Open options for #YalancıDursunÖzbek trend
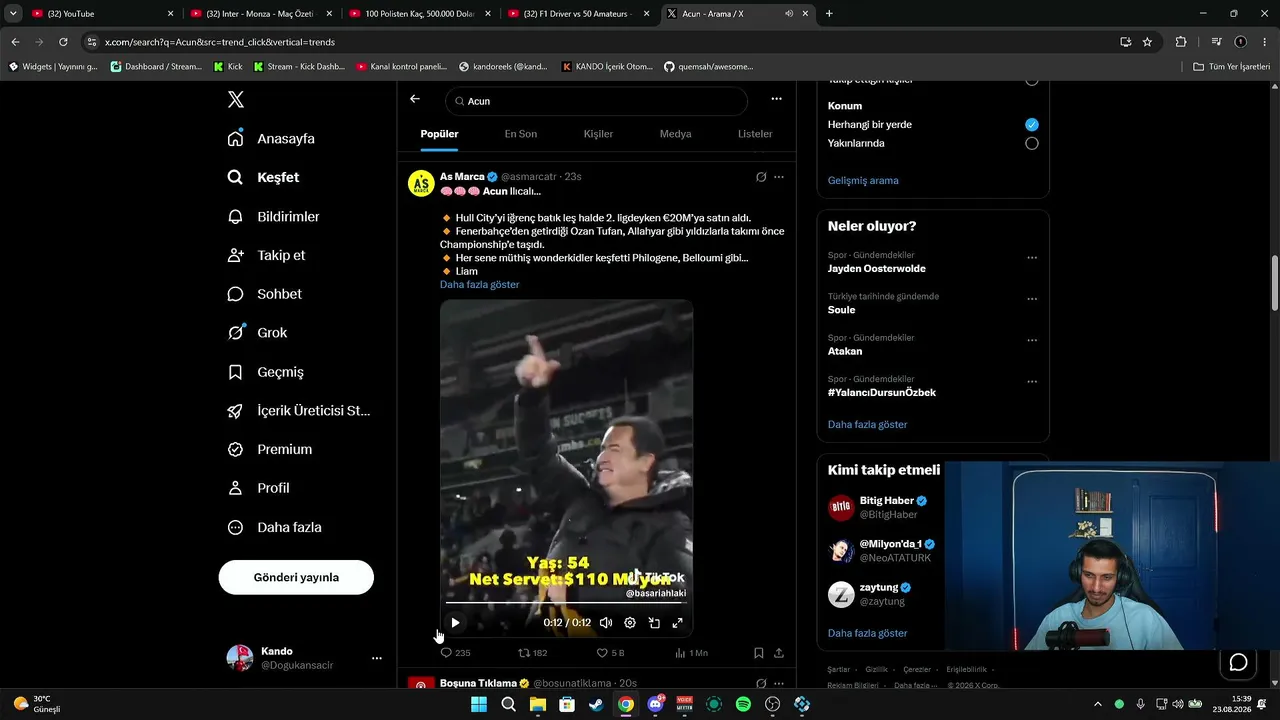This screenshot has width=1280, height=720. pyautogui.click(x=1032, y=382)
